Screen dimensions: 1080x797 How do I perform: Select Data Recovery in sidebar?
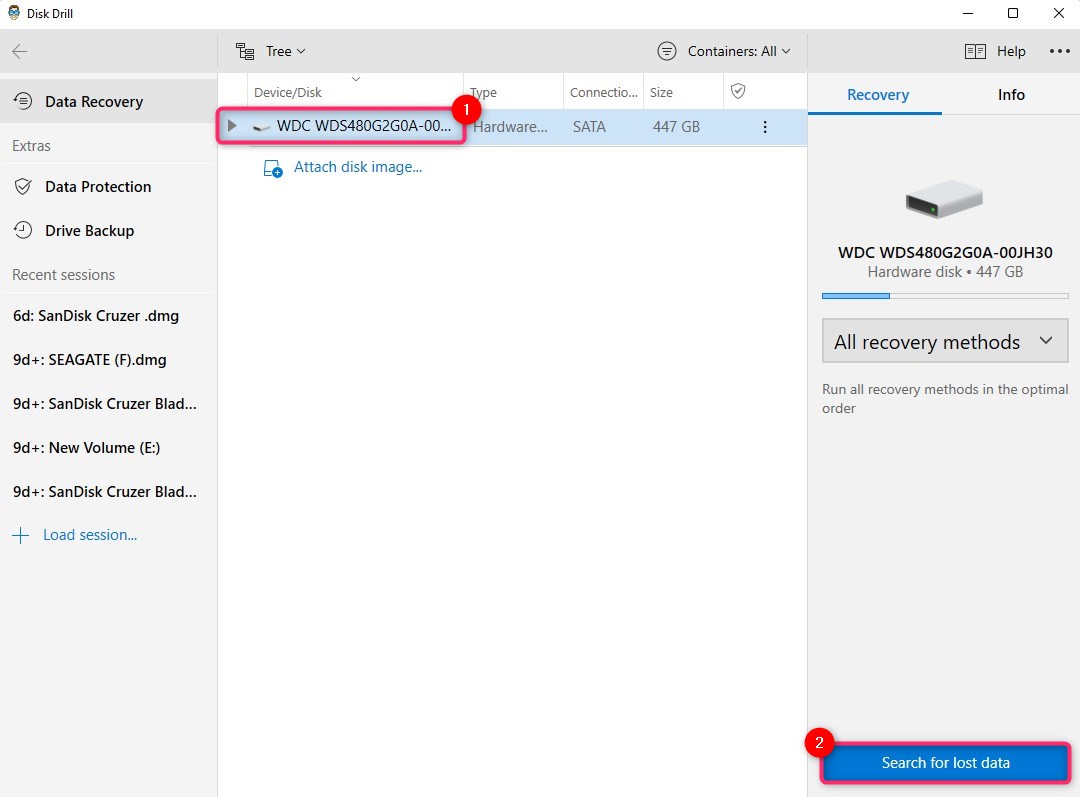pos(109,101)
